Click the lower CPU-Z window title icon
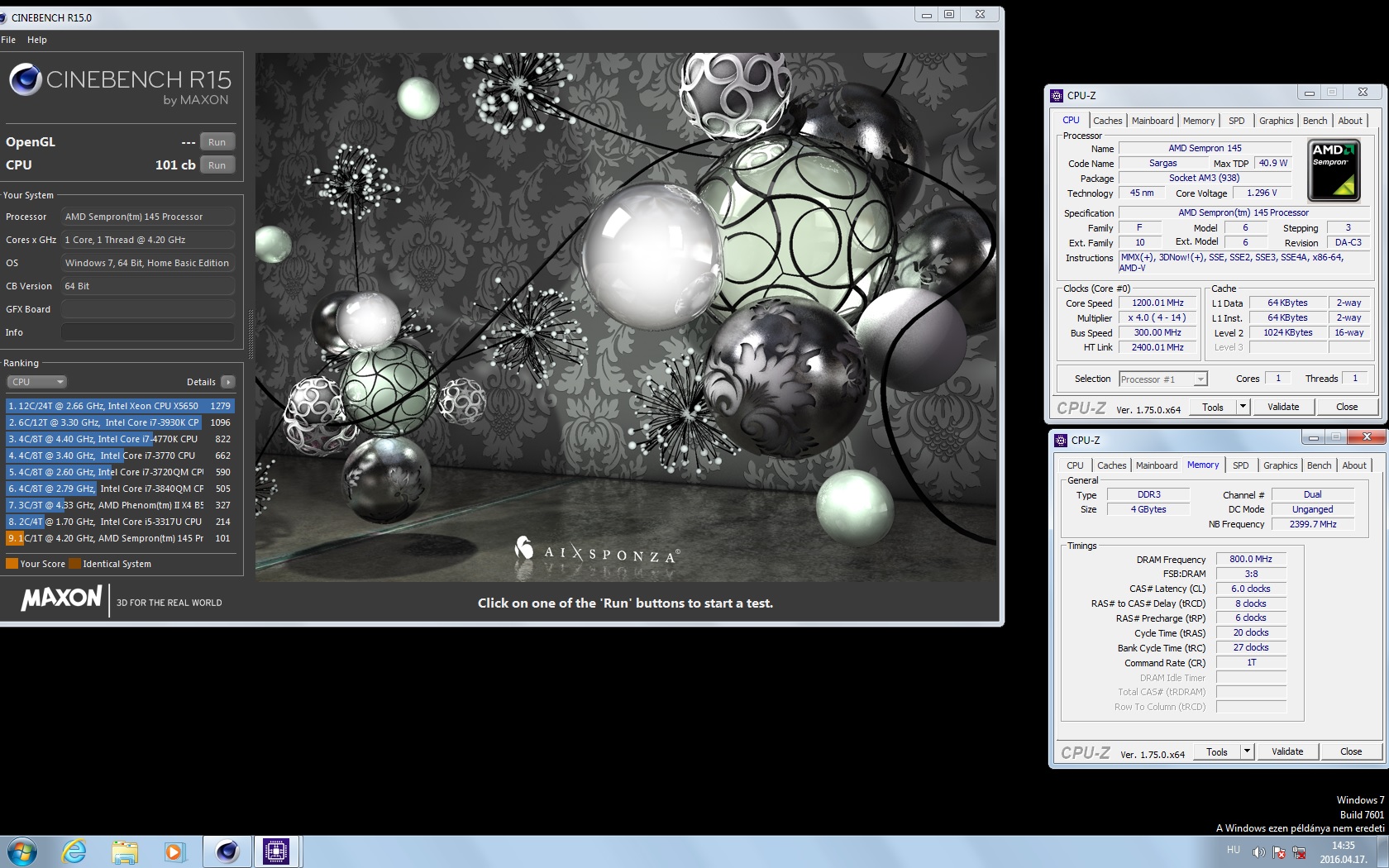Image resolution: width=1389 pixels, height=868 pixels. pyautogui.click(x=1061, y=440)
